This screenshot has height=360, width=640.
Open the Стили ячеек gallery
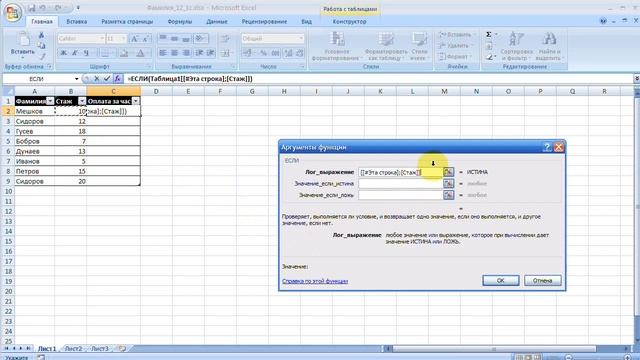[x=419, y=47]
